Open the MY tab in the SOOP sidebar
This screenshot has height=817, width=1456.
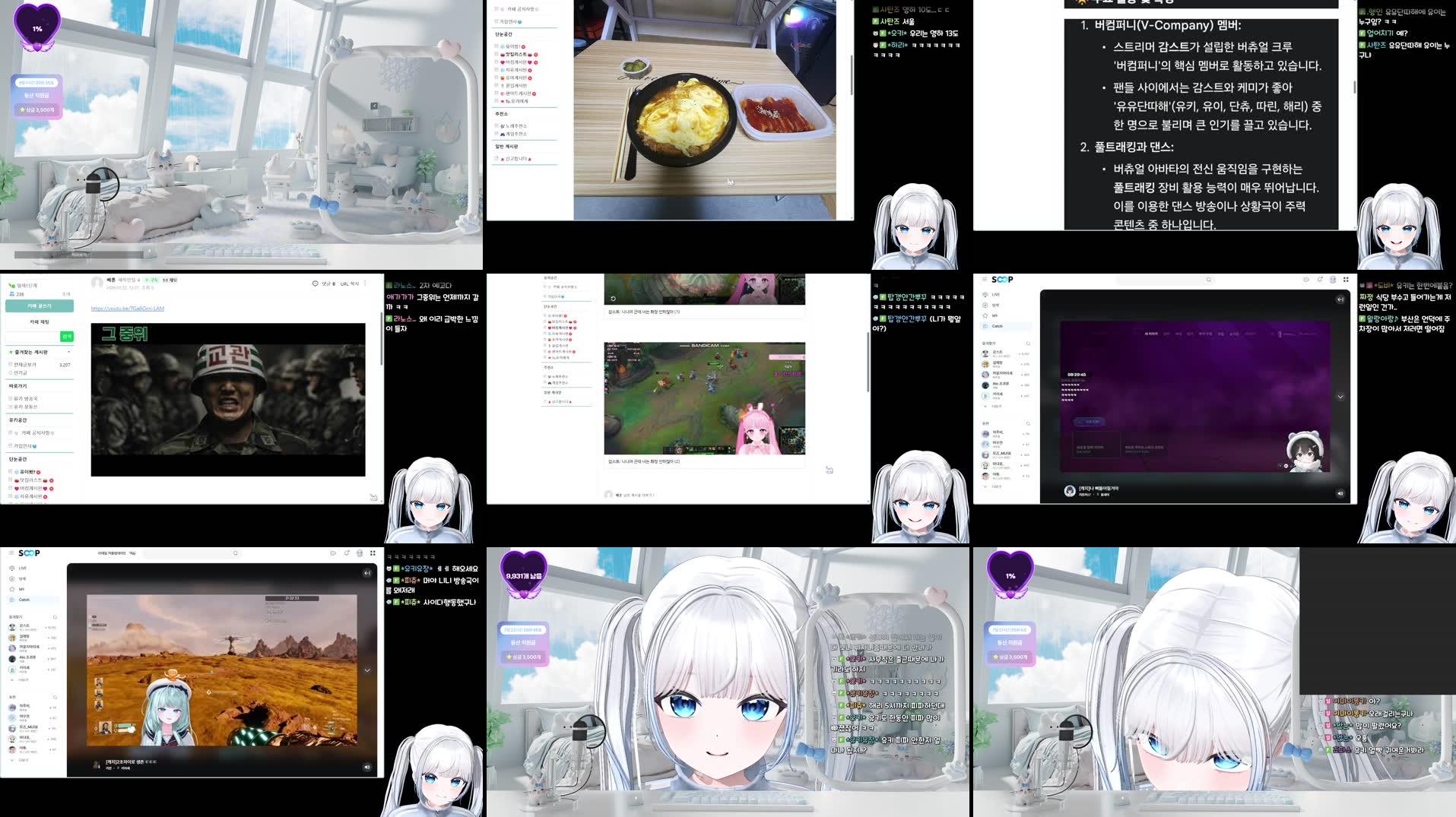coord(996,315)
